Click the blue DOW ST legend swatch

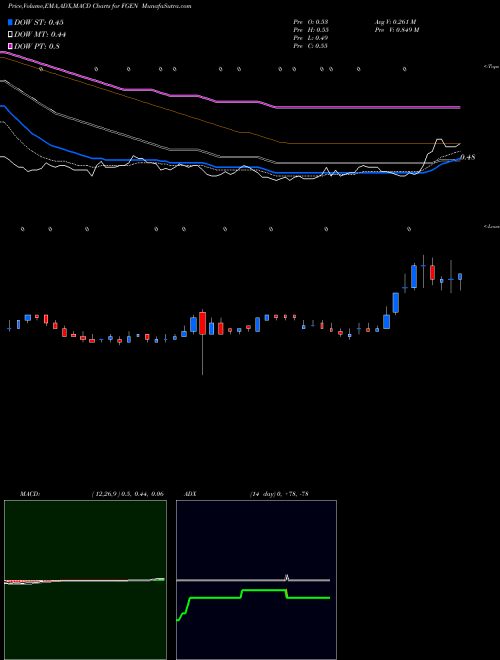(10, 22)
